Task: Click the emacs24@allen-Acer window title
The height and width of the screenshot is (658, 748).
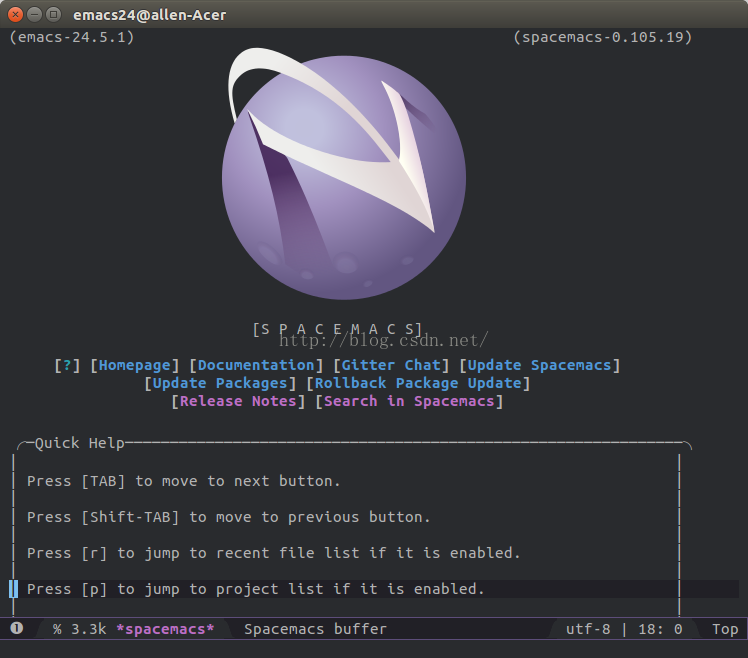Action: pos(150,15)
